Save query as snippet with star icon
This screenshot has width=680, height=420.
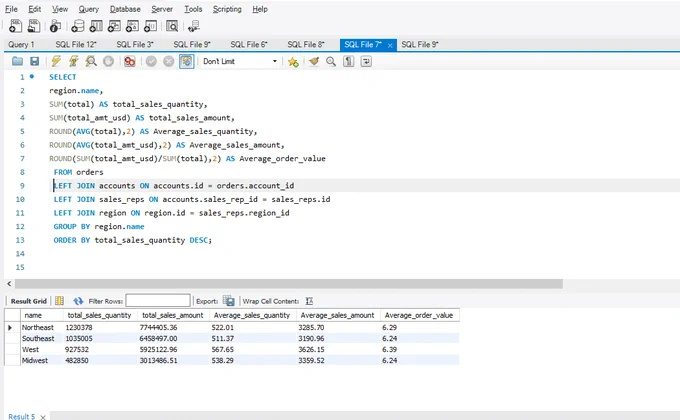(x=293, y=62)
